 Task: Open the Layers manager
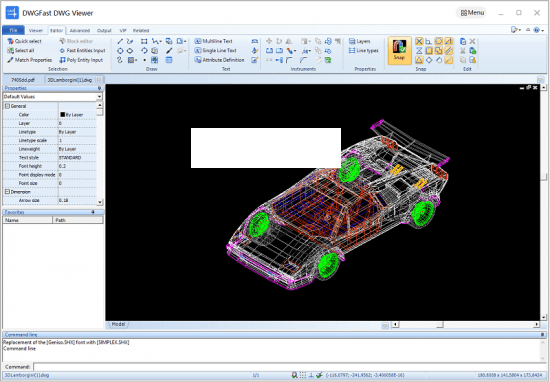[x=360, y=41]
